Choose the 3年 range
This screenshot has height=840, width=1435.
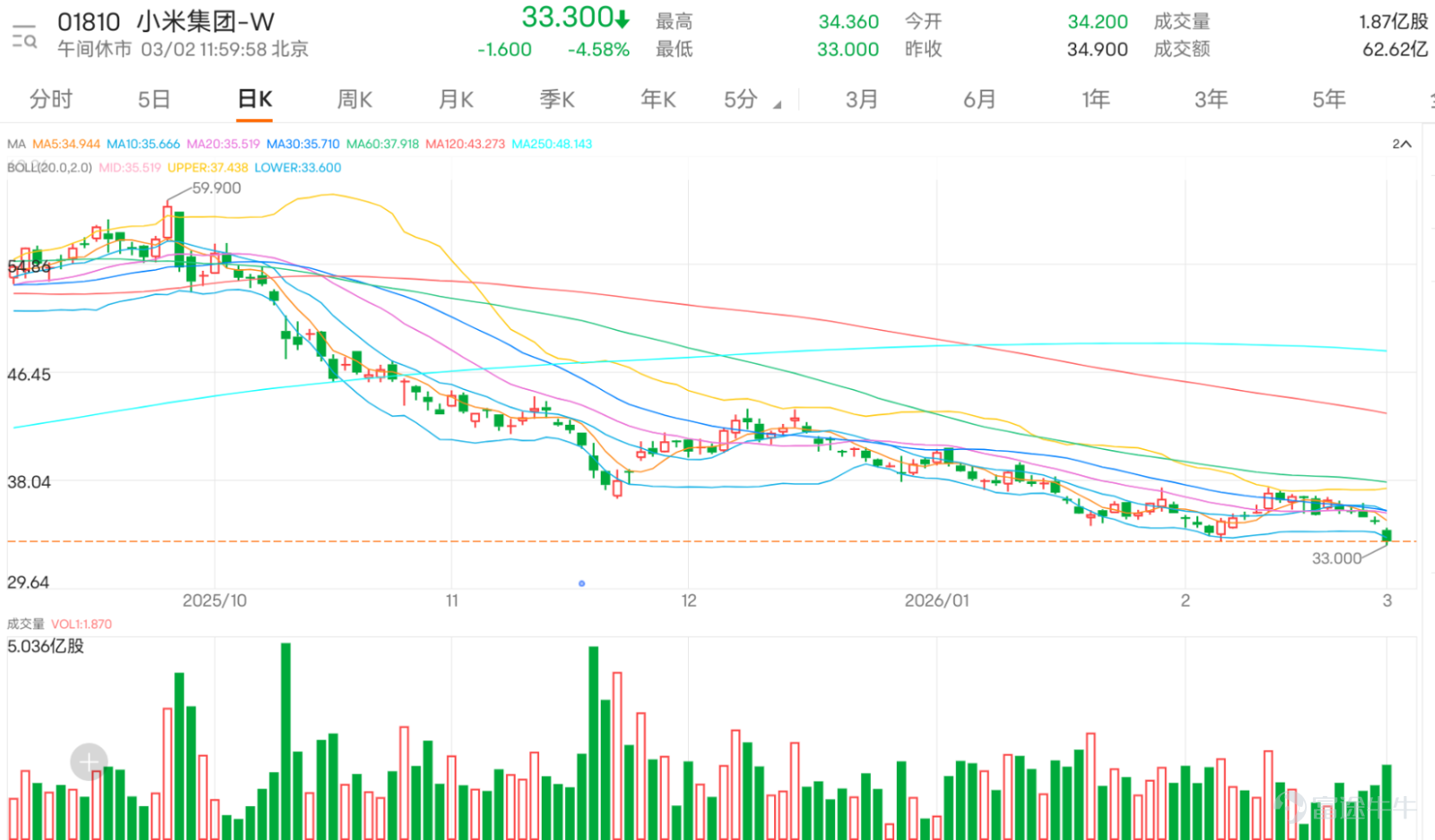[x=1211, y=100]
